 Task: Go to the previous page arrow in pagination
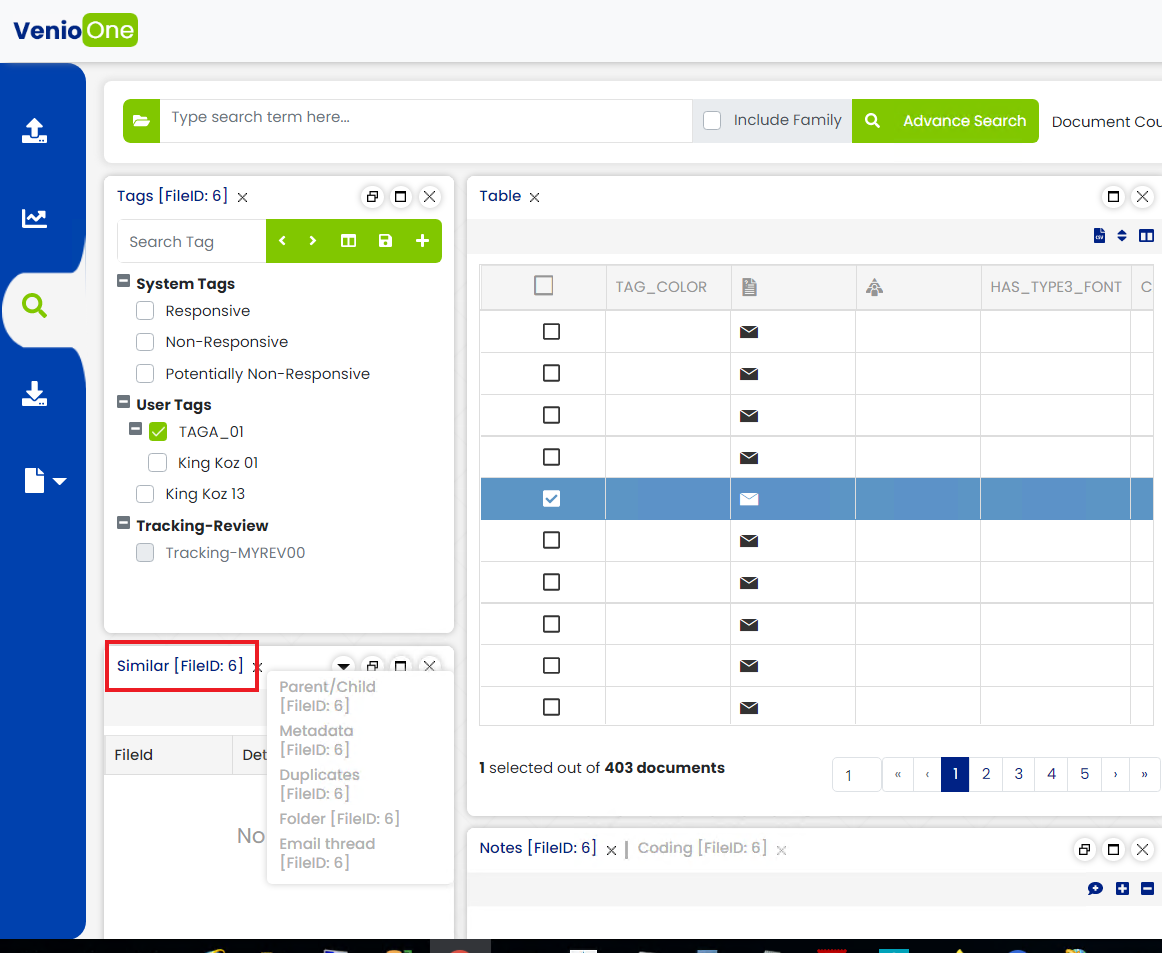(x=927, y=774)
